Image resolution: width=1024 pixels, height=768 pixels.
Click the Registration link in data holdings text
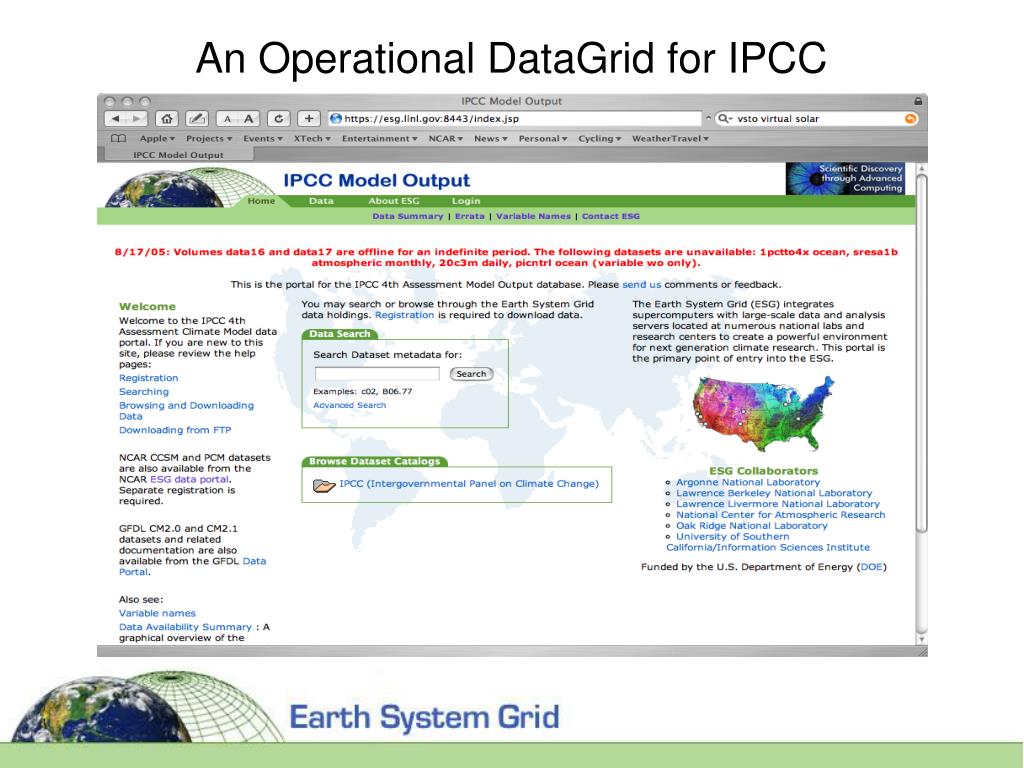(404, 315)
